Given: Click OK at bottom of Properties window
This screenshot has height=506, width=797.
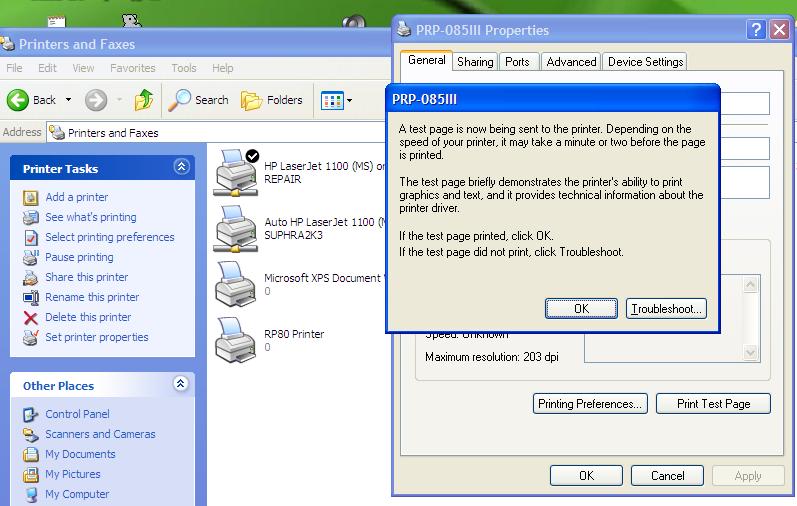Looking at the screenshot, I should click(587, 475).
